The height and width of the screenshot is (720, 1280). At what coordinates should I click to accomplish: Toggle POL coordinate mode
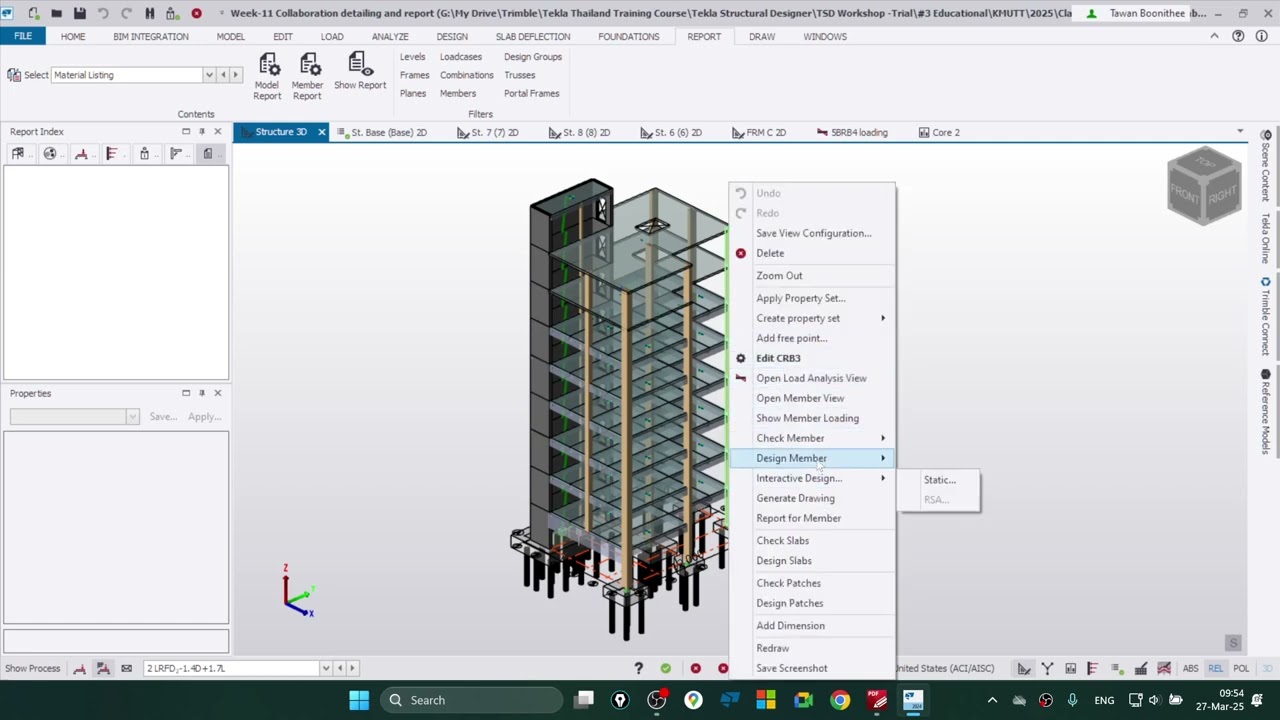pos(1241,668)
